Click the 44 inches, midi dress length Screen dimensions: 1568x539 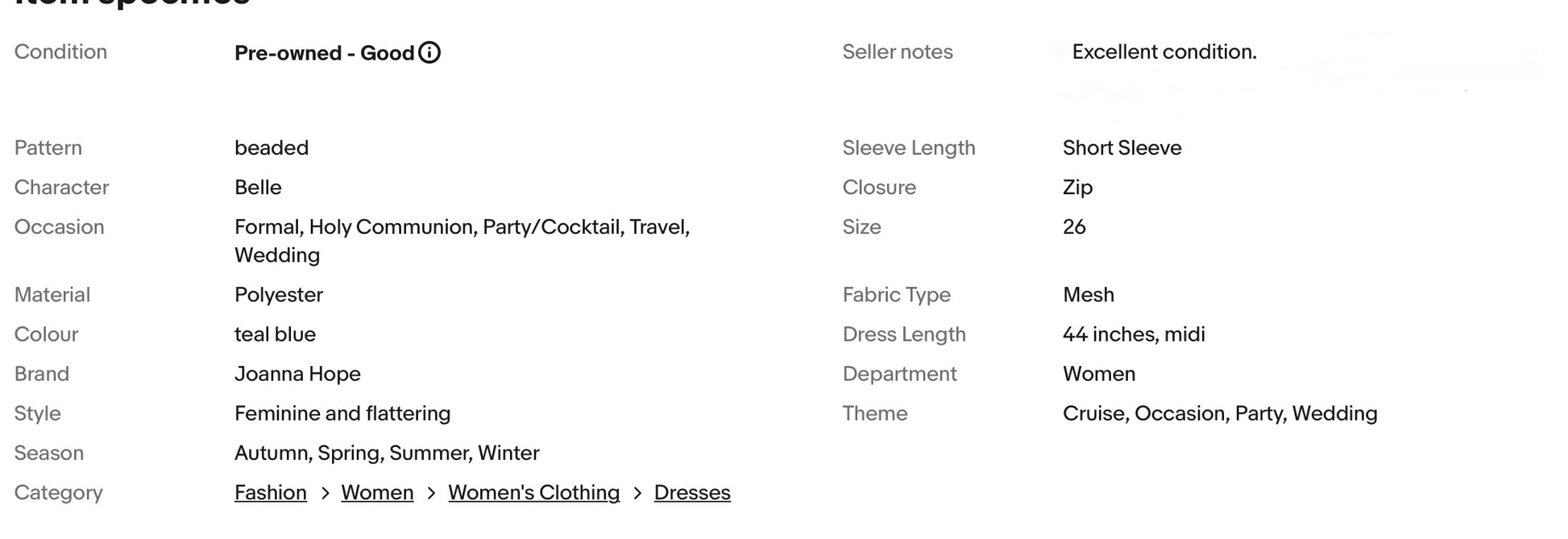click(1134, 334)
